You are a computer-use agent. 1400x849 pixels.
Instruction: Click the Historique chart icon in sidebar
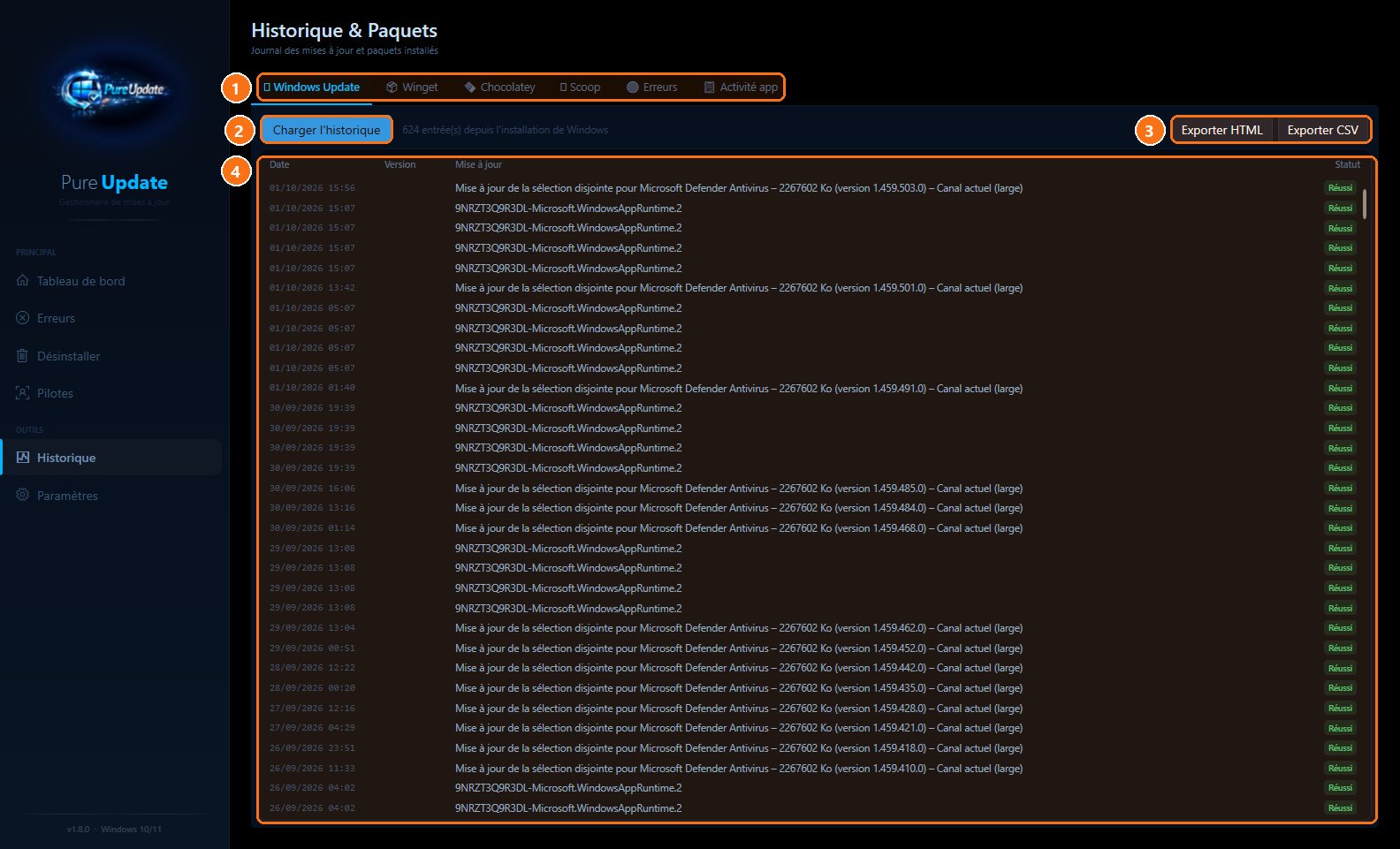pos(23,458)
